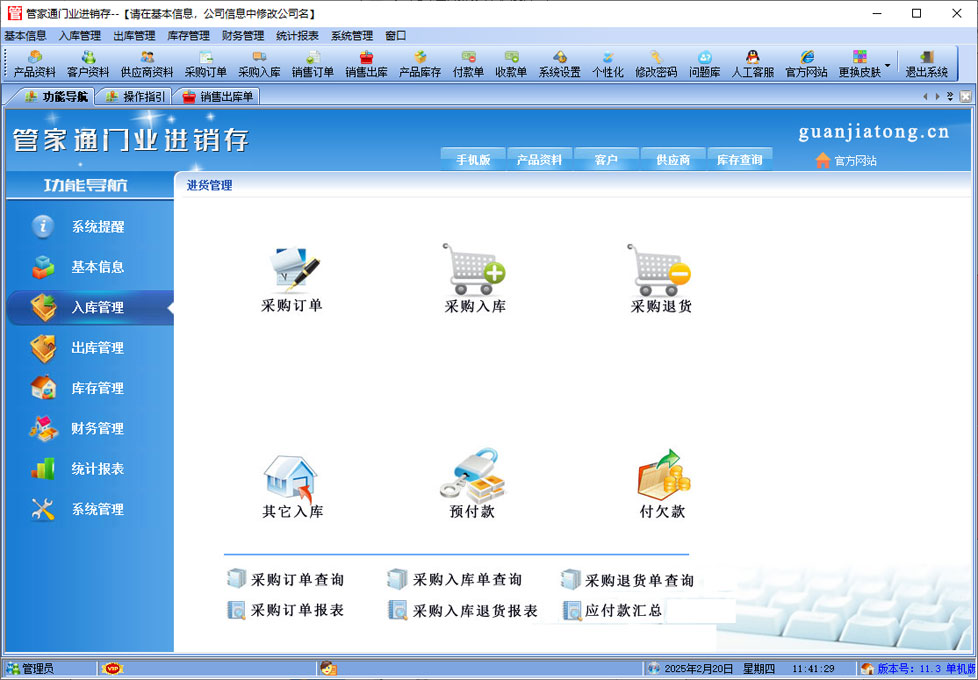Click the 预付款 padlock icon

[x=472, y=476]
